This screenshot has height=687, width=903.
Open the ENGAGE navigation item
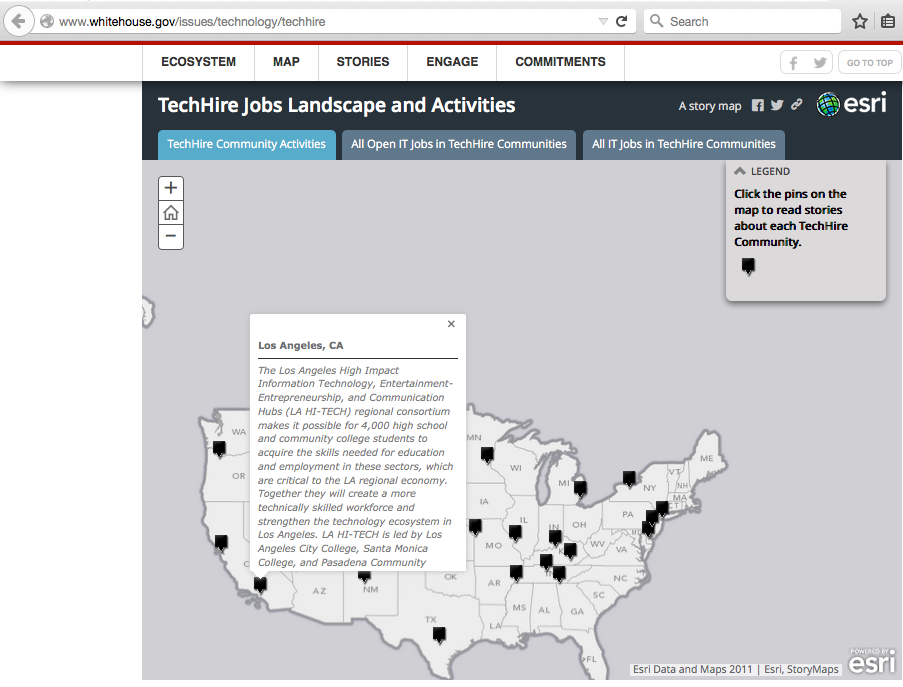point(452,62)
